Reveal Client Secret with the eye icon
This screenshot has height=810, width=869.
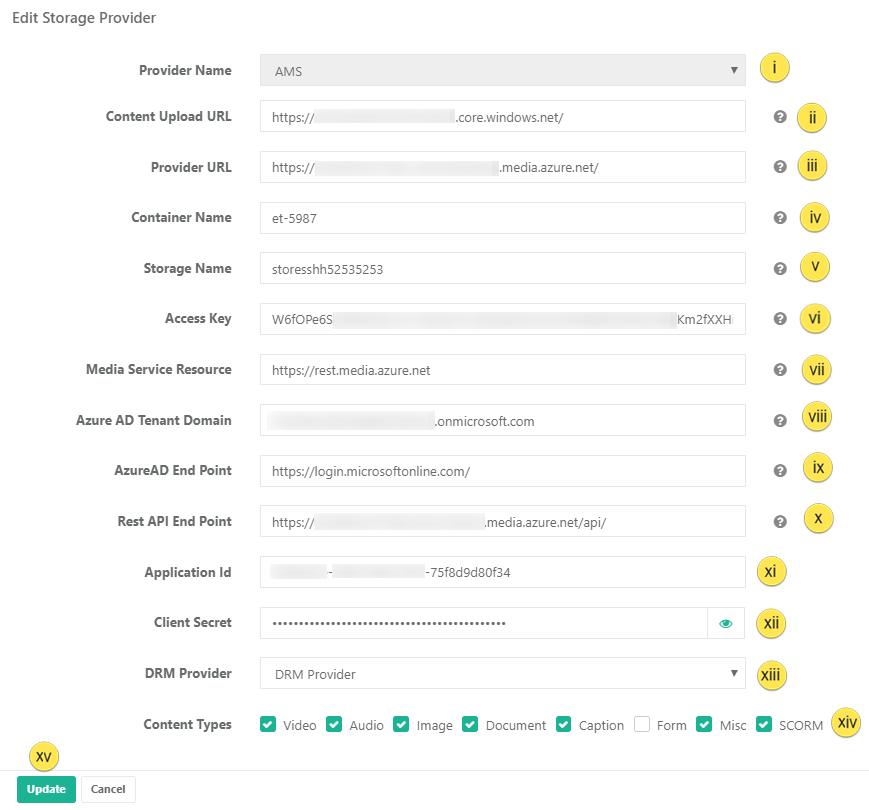[726, 624]
